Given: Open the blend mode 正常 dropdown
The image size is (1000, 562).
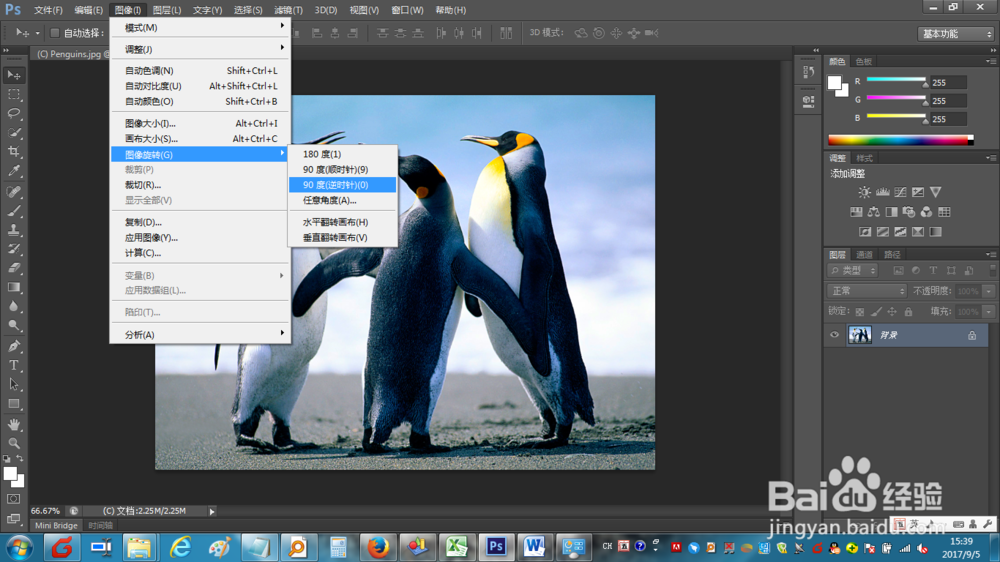Looking at the screenshot, I should (867, 291).
